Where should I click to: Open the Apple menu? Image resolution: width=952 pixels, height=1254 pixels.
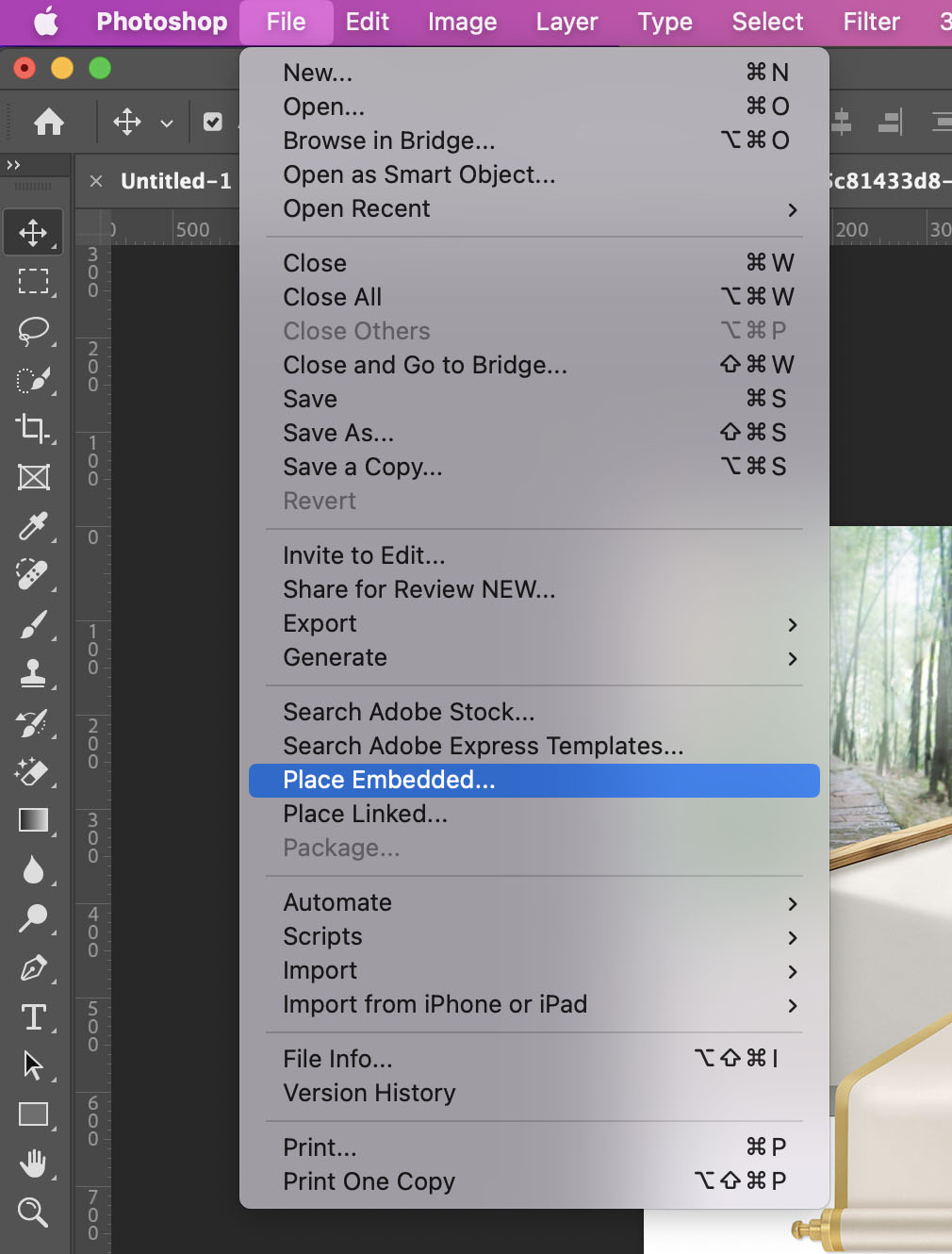click(45, 22)
